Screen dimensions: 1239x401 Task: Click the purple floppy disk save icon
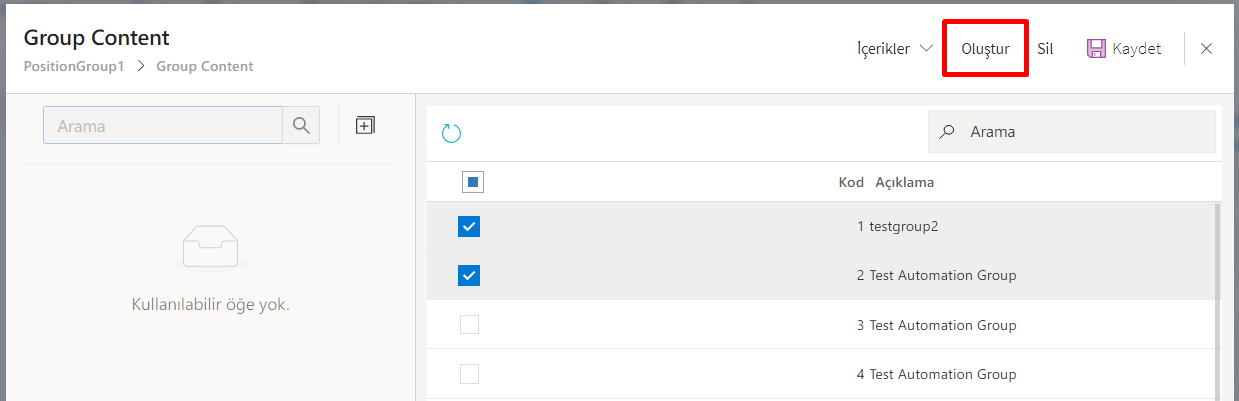[x=1096, y=48]
